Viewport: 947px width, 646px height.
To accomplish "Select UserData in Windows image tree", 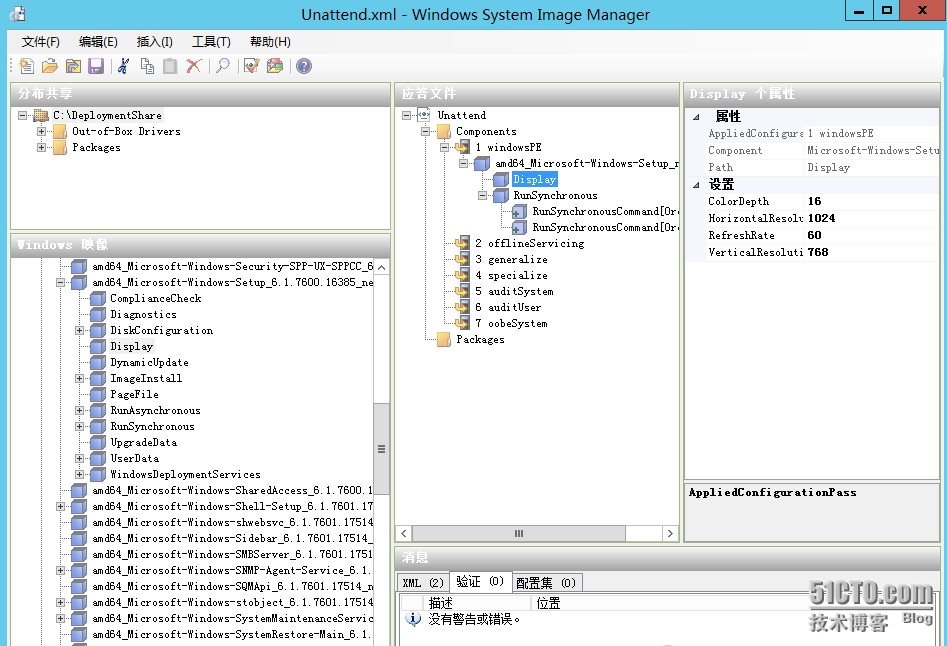I will click(135, 458).
